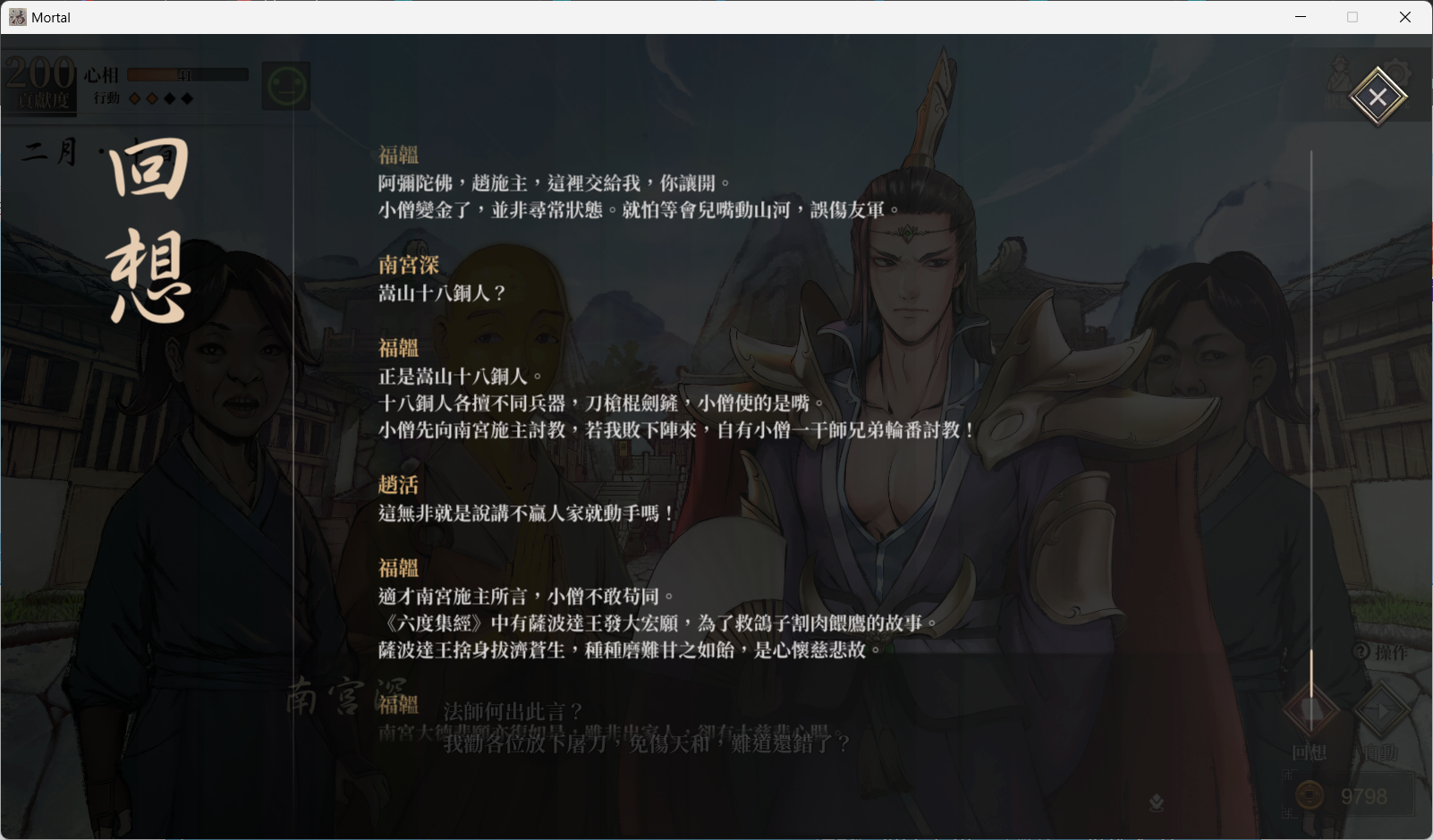Click the 回想 diamond log icon
This screenshot has width=1433, height=840.
click(x=1311, y=711)
